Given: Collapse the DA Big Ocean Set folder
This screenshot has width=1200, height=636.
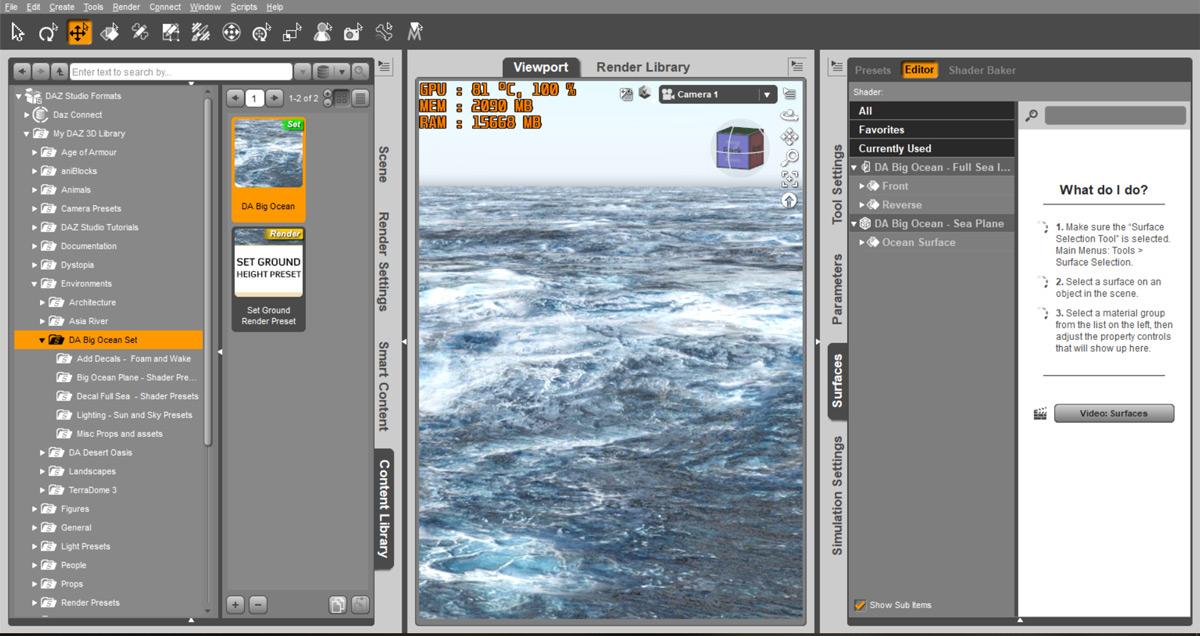Looking at the screenshot, I should click(x=42, y=340).
